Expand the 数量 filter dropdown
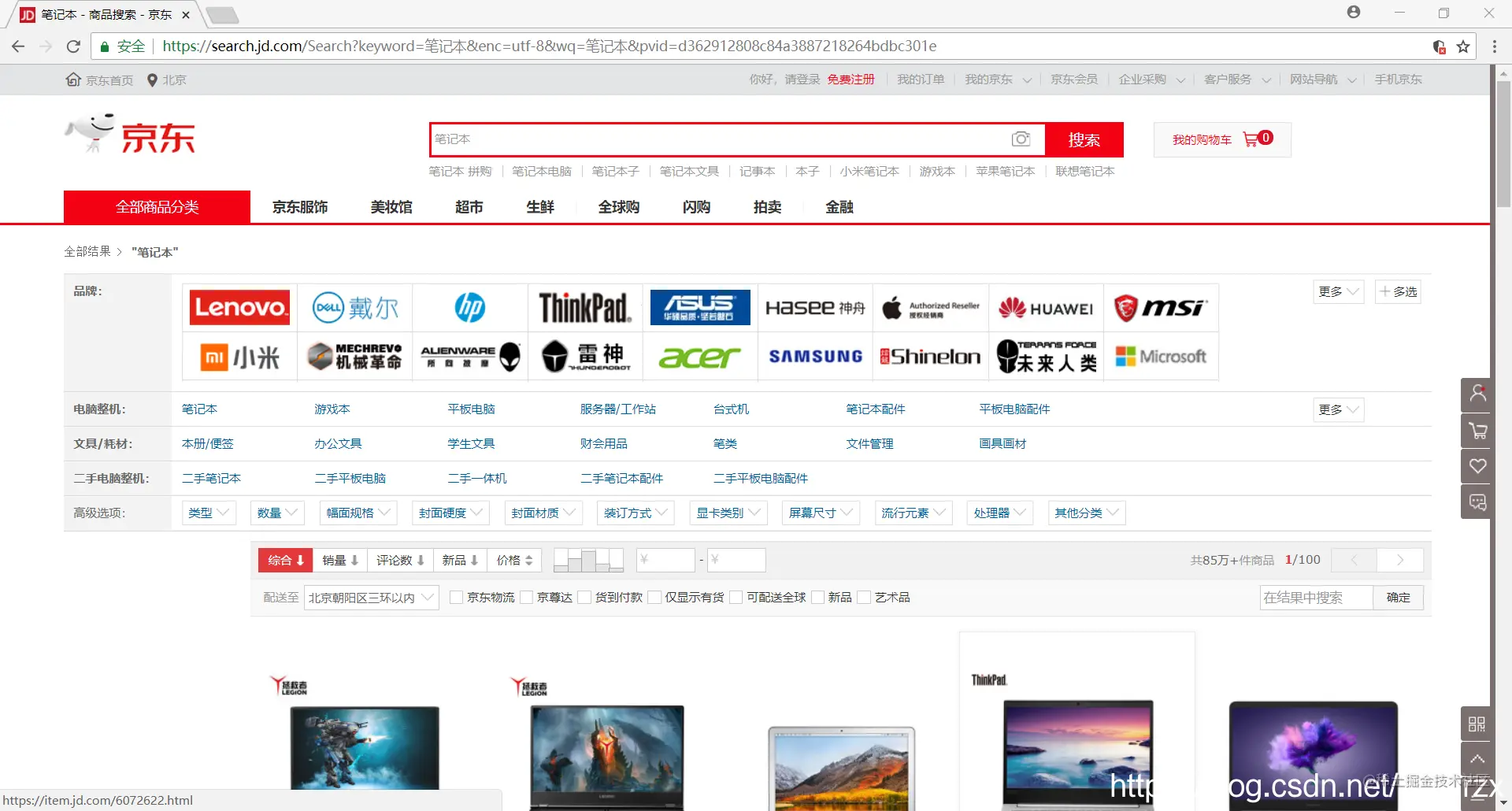Image resolution: width=1512 pixels, height=811 pixels. click(x=277, y=513)
